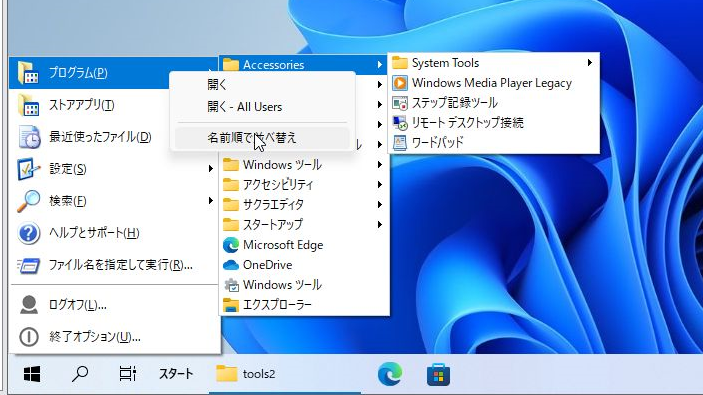Click the Settings (設定) checkmark icon

(28, 169)
